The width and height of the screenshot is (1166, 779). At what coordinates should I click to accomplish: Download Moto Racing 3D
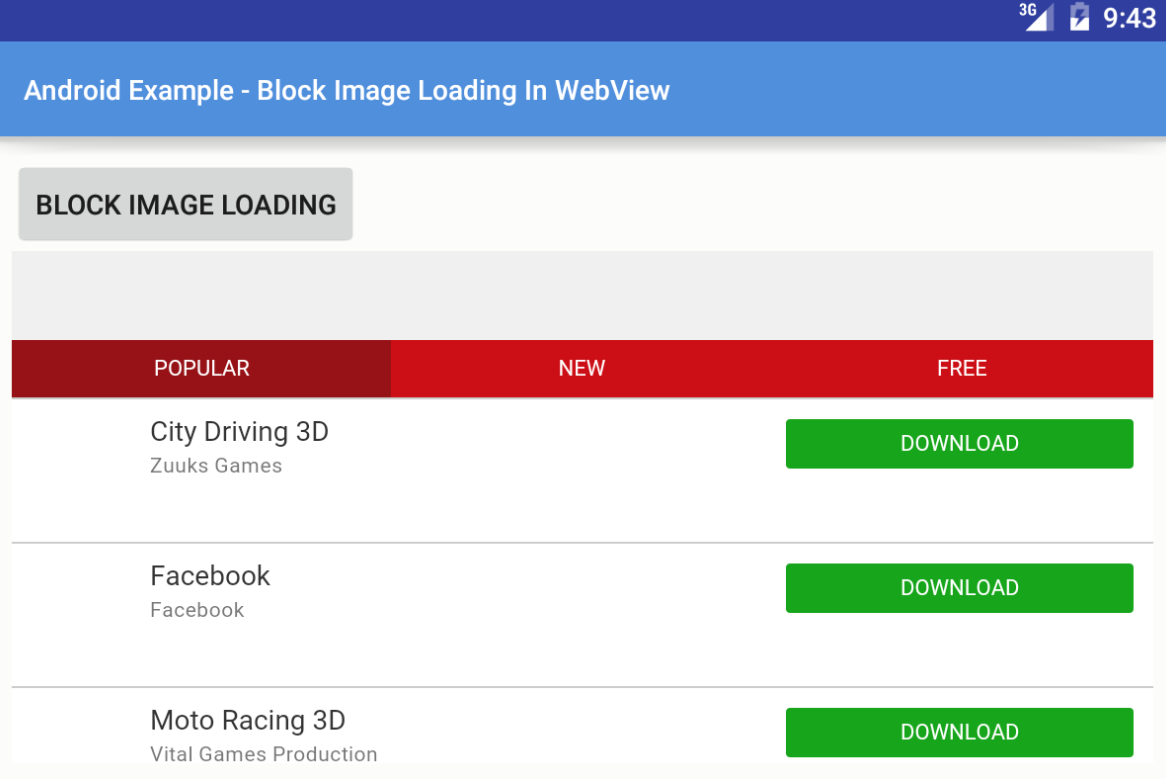959,732
